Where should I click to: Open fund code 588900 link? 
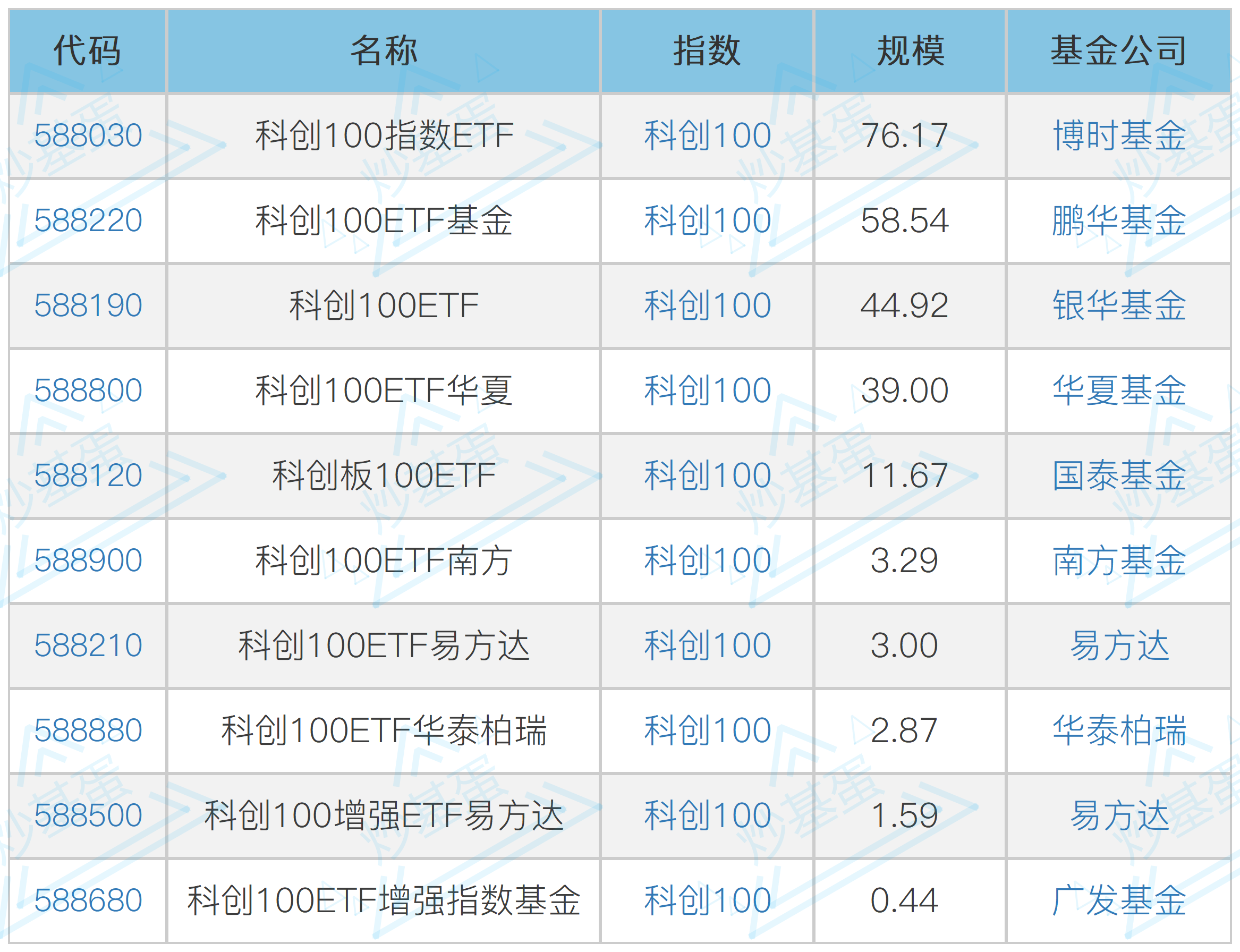pyautogui.click(x=88, y=560)
